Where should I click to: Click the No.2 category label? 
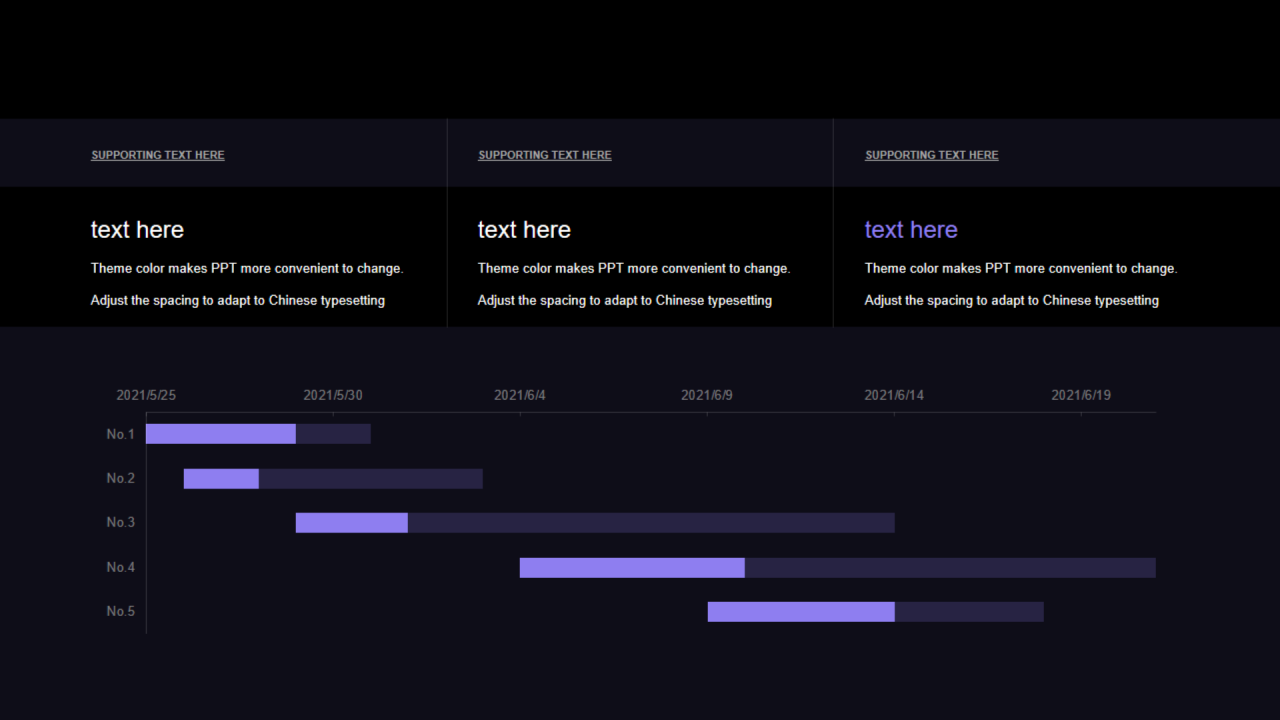[120, 478]
